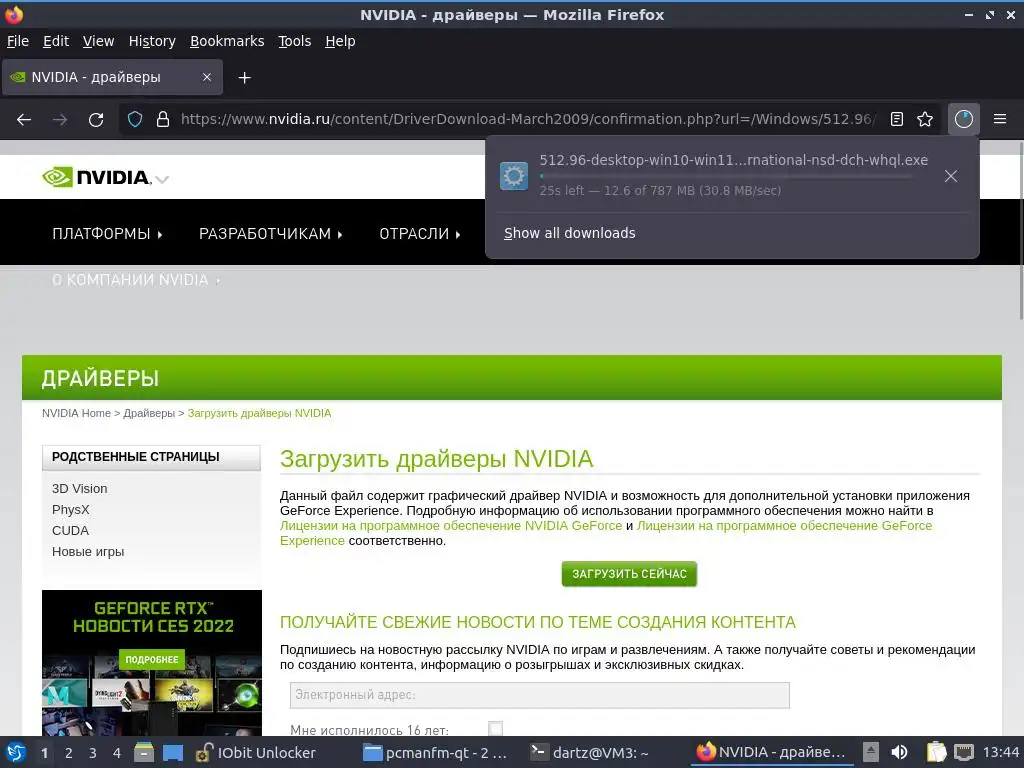
Task: Open the РАЗРАБОТЧИКАМ navigation menu
Action: coord(270,234)
